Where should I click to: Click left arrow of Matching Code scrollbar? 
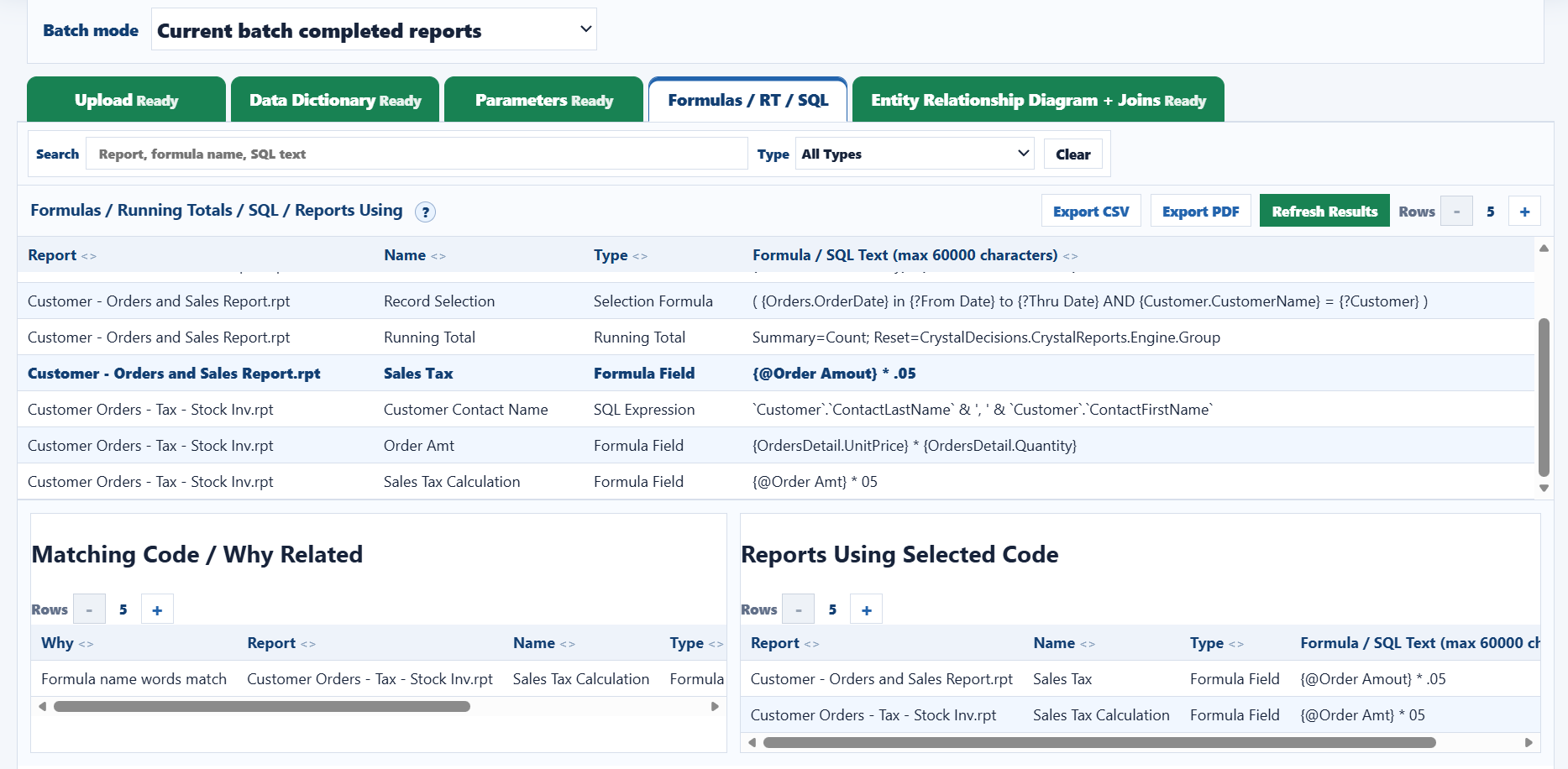click(43, 707)
